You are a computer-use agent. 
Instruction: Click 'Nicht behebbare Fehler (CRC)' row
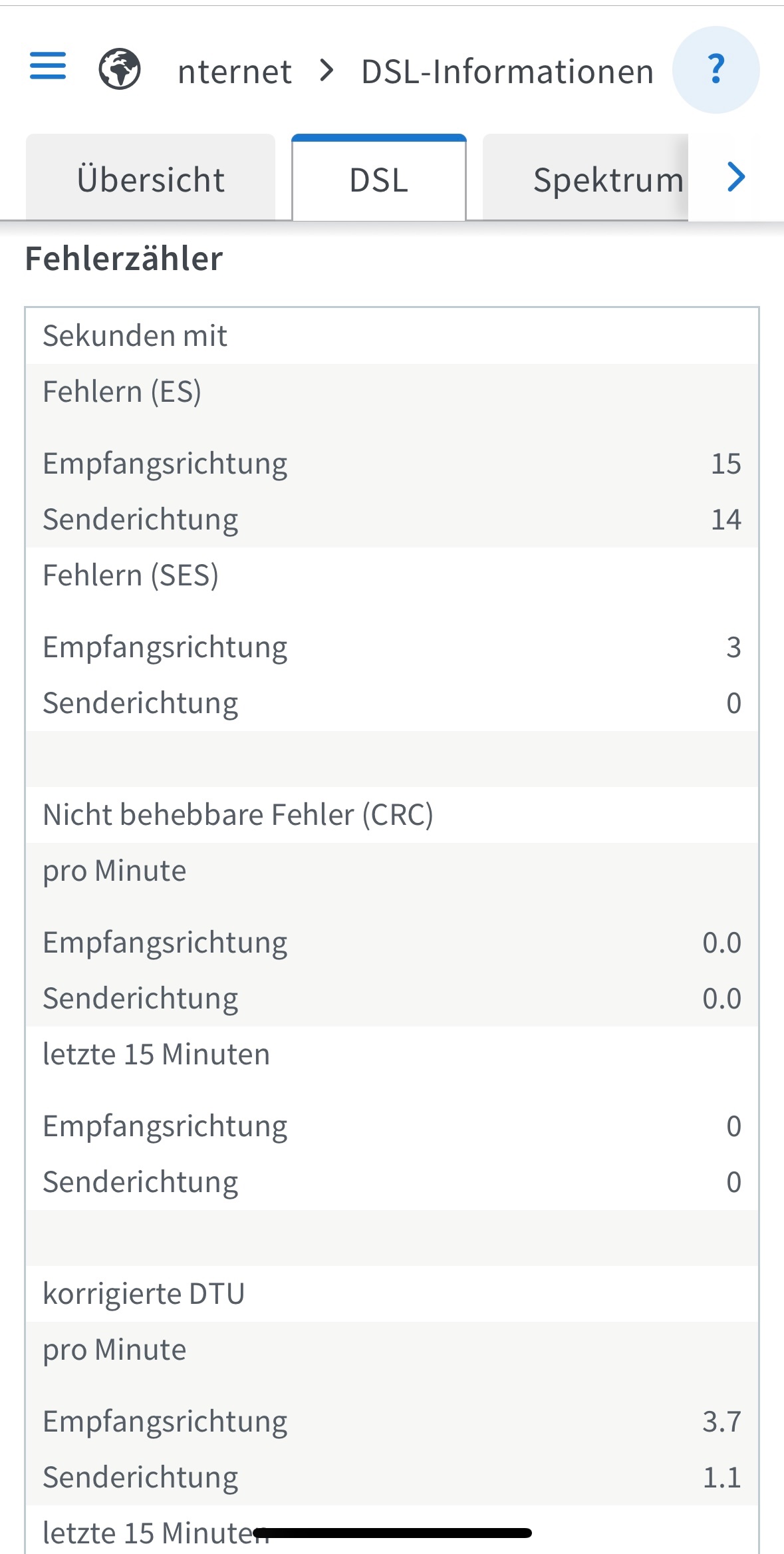237,815
